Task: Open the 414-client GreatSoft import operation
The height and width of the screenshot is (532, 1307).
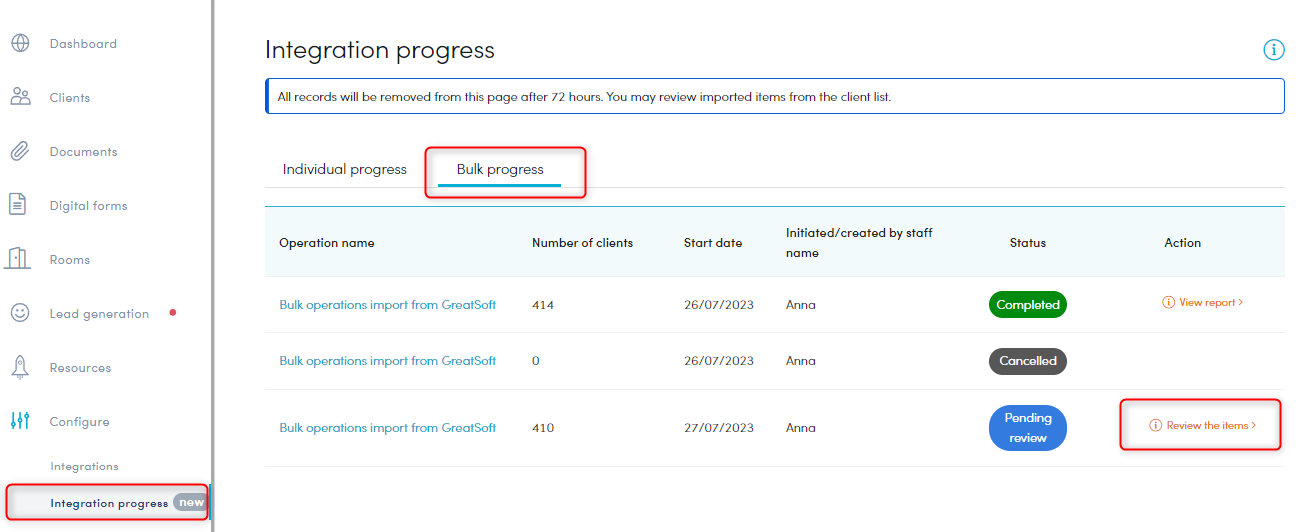Action: [388, 305]
